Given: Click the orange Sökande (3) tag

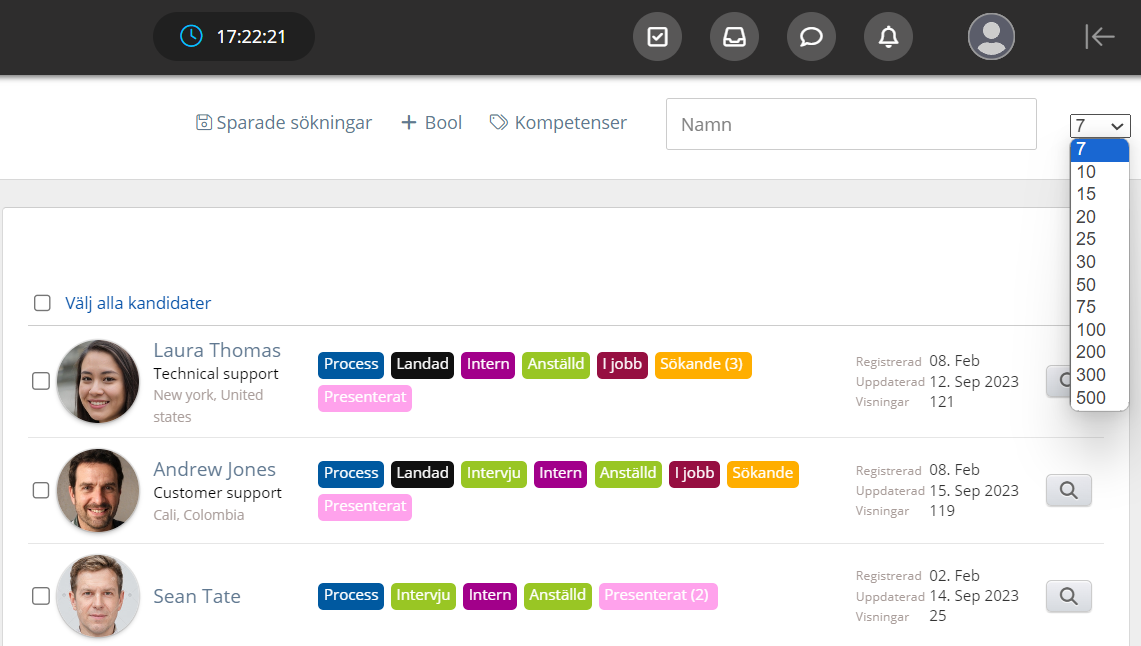Looking at the screenshot, I should tap(702, 364).
